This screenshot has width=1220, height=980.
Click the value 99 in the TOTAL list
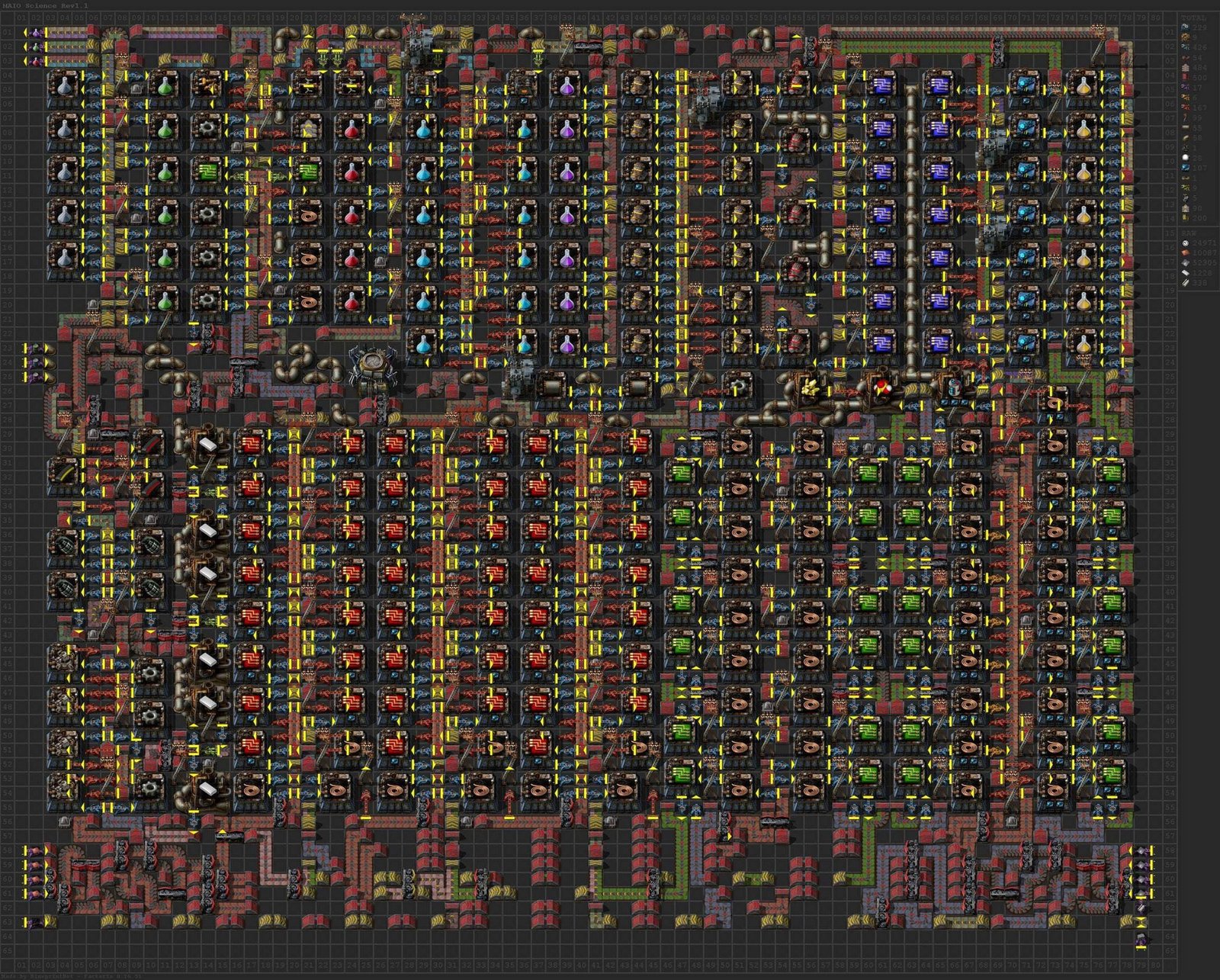coord(1197,117)
